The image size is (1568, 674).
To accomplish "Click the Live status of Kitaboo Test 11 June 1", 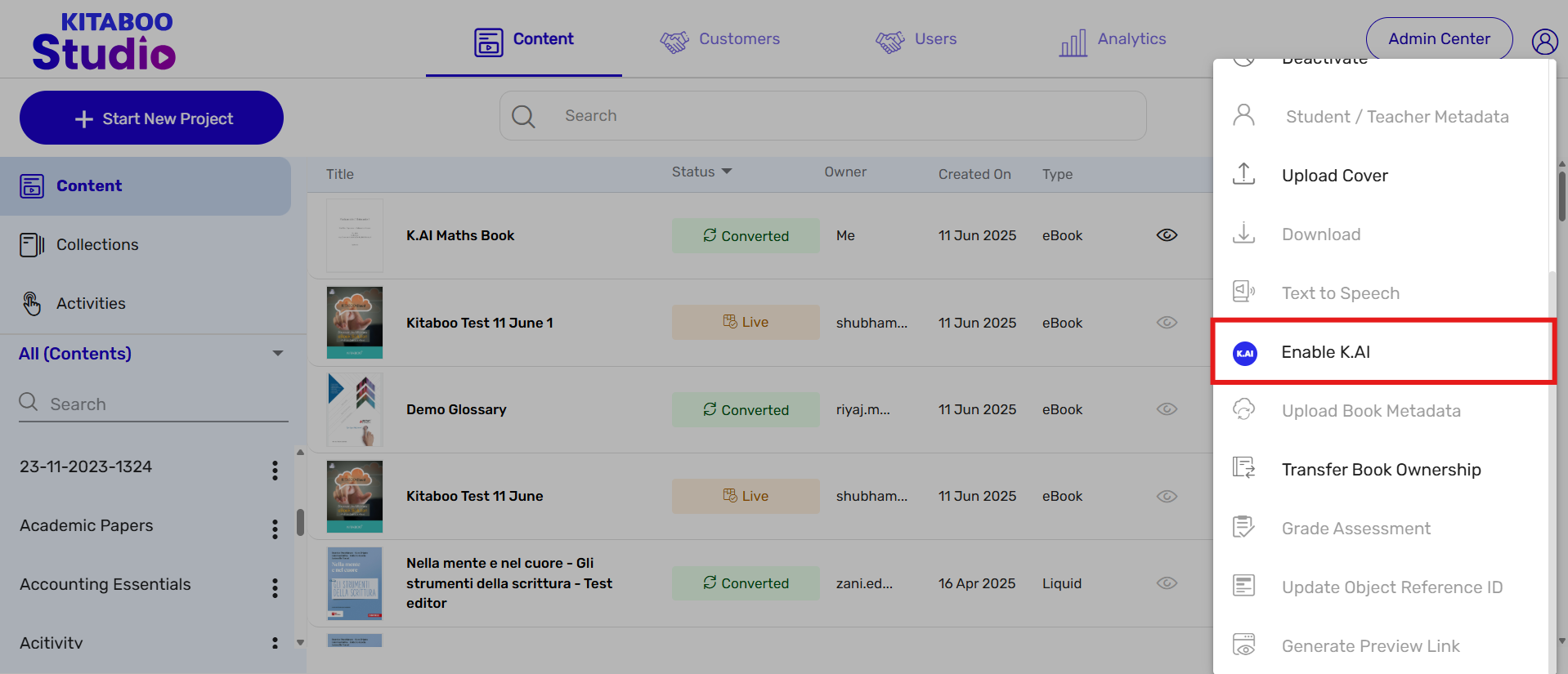I will pyautogui.click(x=746, y=322).
